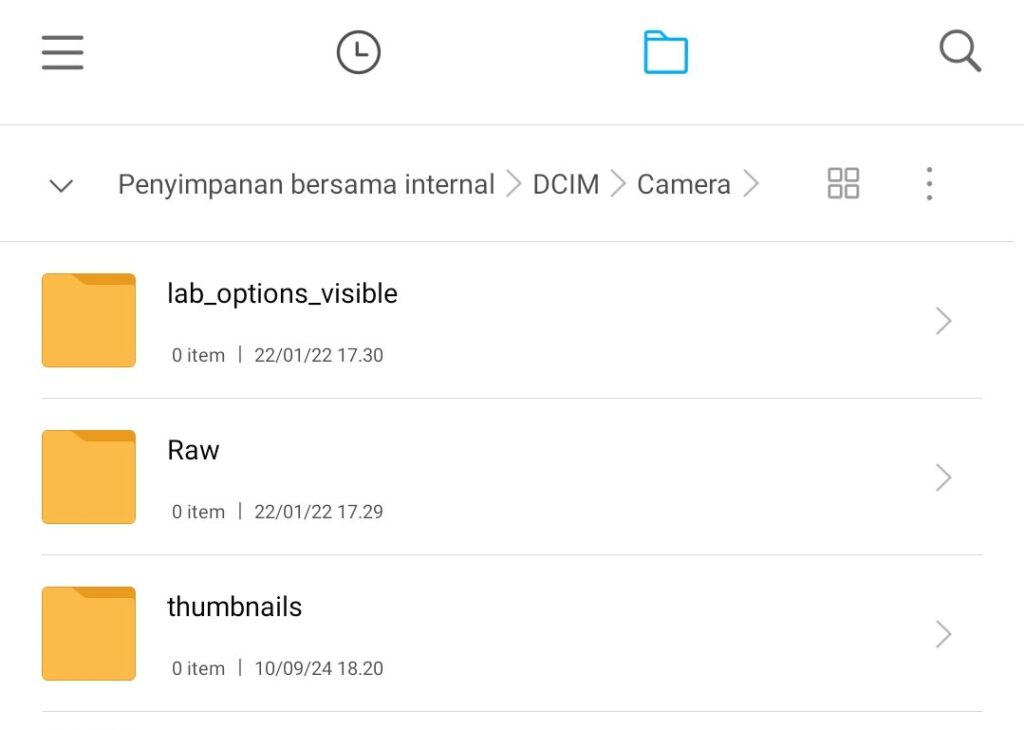Click the thumbnails folder icon
1024x730 pixels.
pyautogui.click(x=89, y=634)
